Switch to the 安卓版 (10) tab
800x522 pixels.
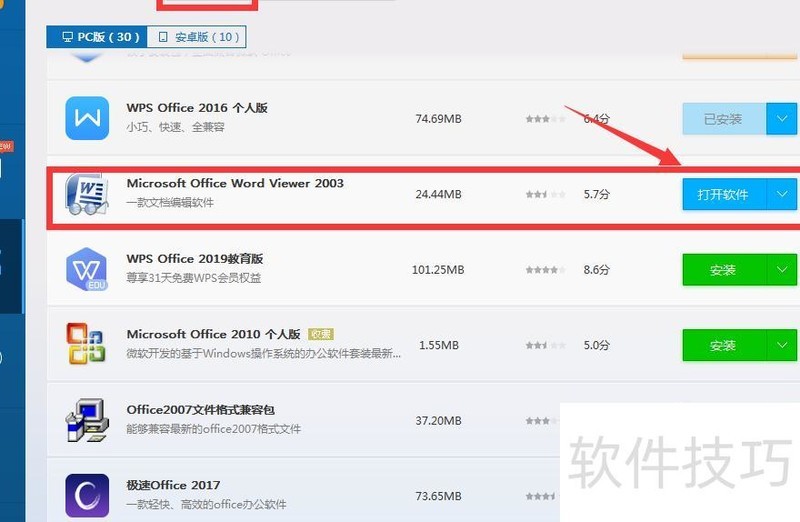[x=197, y=37]
